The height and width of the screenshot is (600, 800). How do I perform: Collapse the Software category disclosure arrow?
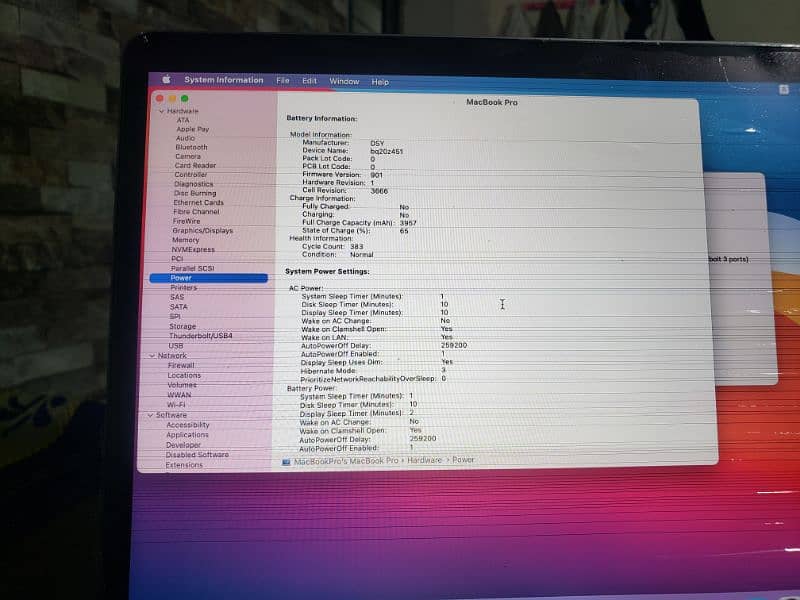150,415
